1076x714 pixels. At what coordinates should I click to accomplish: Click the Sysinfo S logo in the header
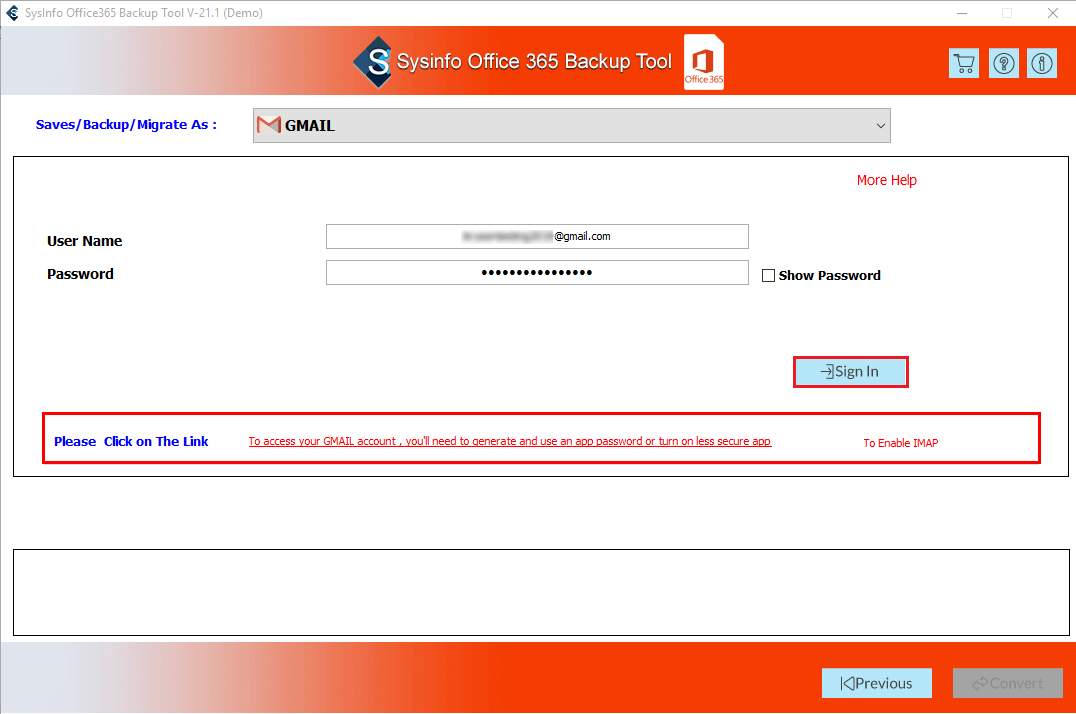pos(374,62)
